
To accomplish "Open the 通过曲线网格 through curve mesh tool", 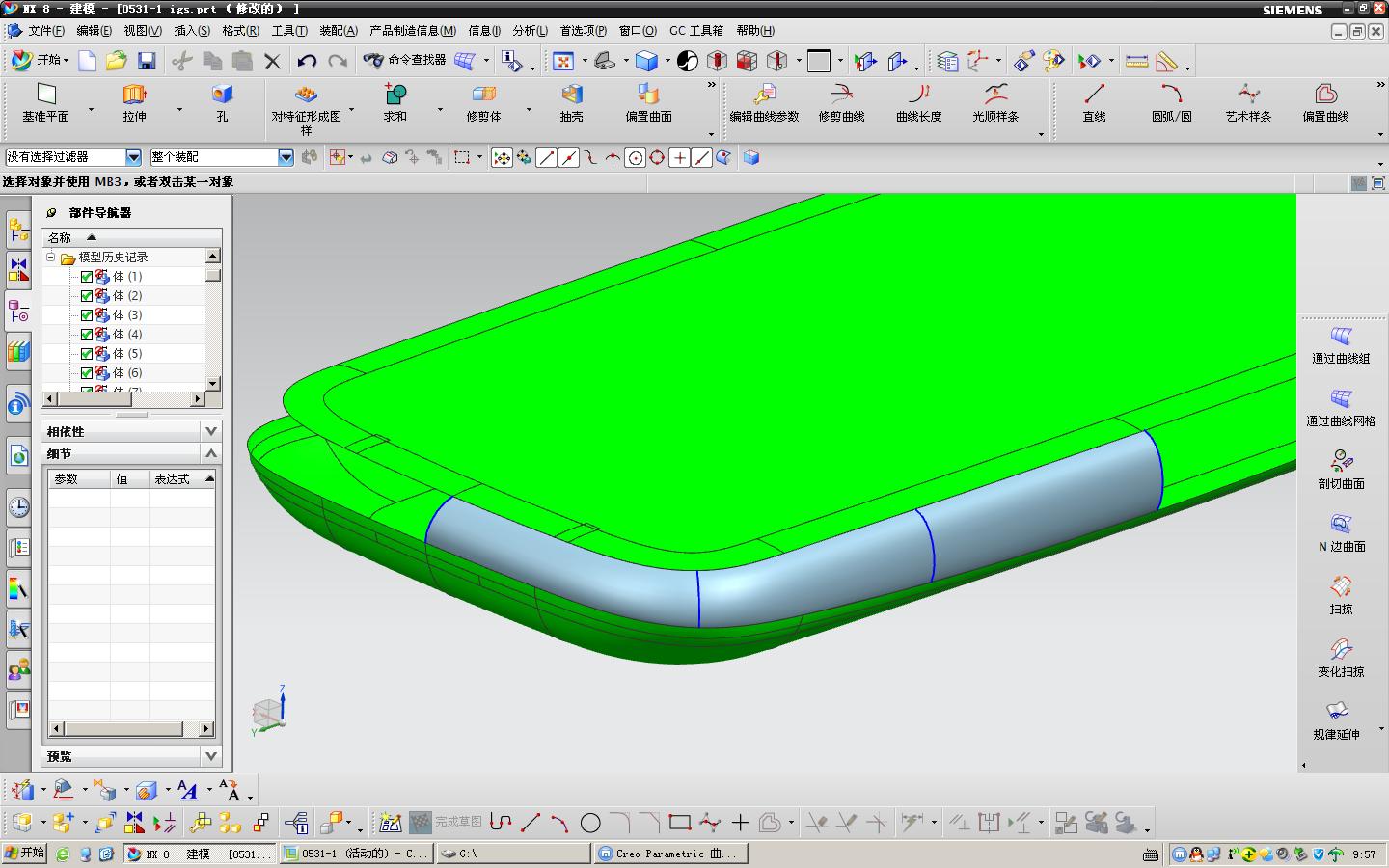I will tap(1341, 408).
